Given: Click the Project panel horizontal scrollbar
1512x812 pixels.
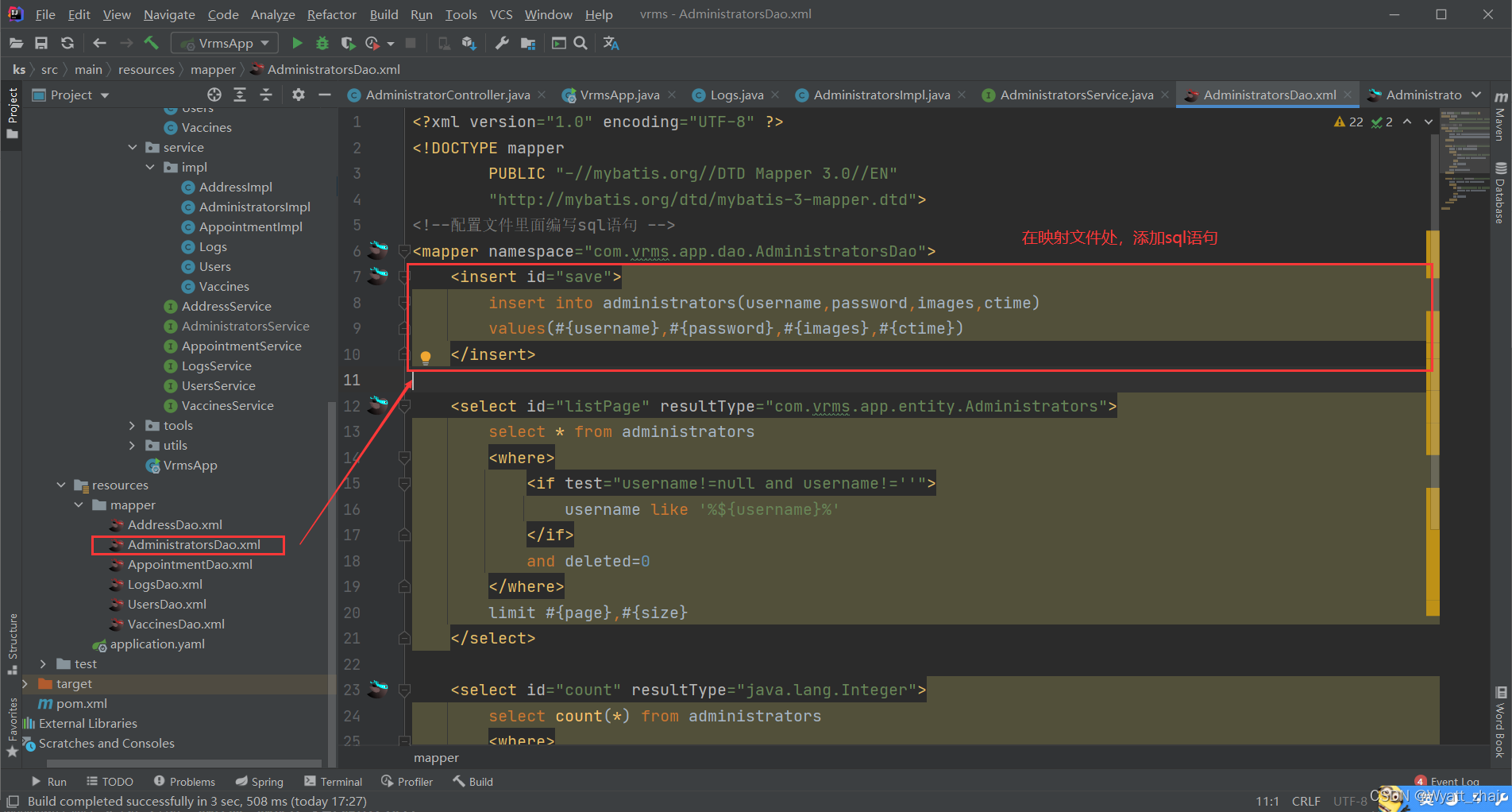Looking at the screenshot, I should click(183, 764).
